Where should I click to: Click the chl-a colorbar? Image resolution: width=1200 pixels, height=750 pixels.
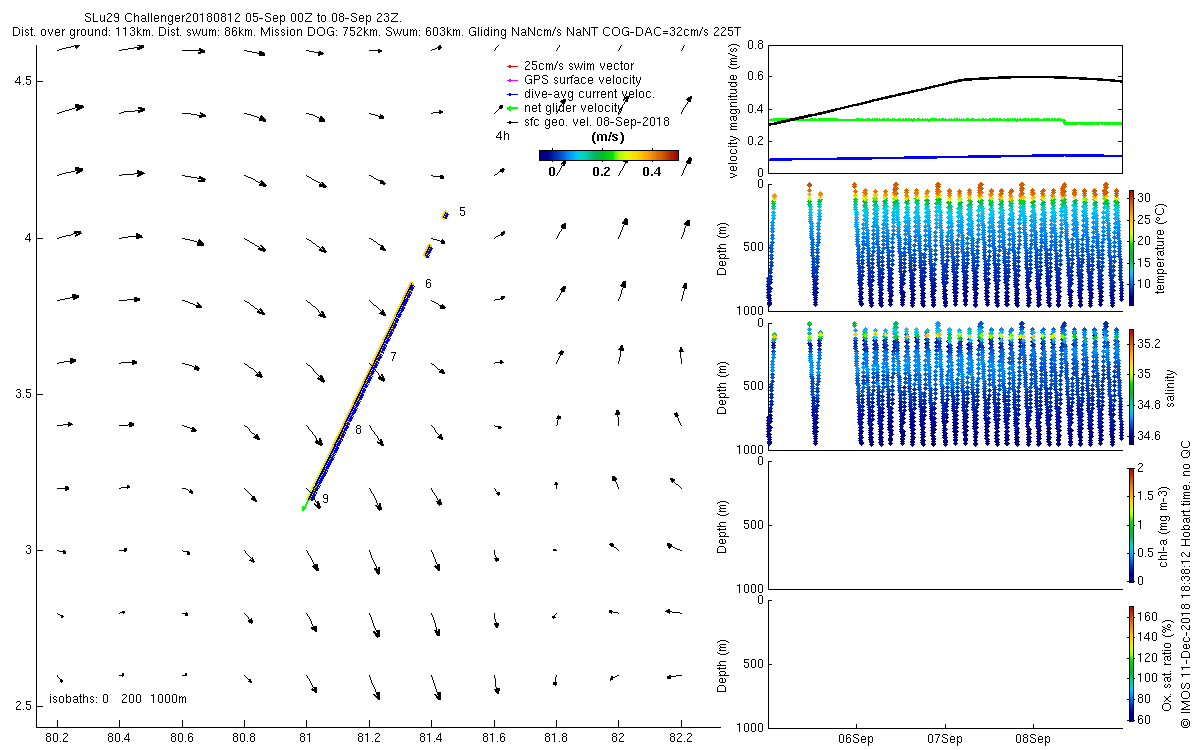click(1131, 525)
